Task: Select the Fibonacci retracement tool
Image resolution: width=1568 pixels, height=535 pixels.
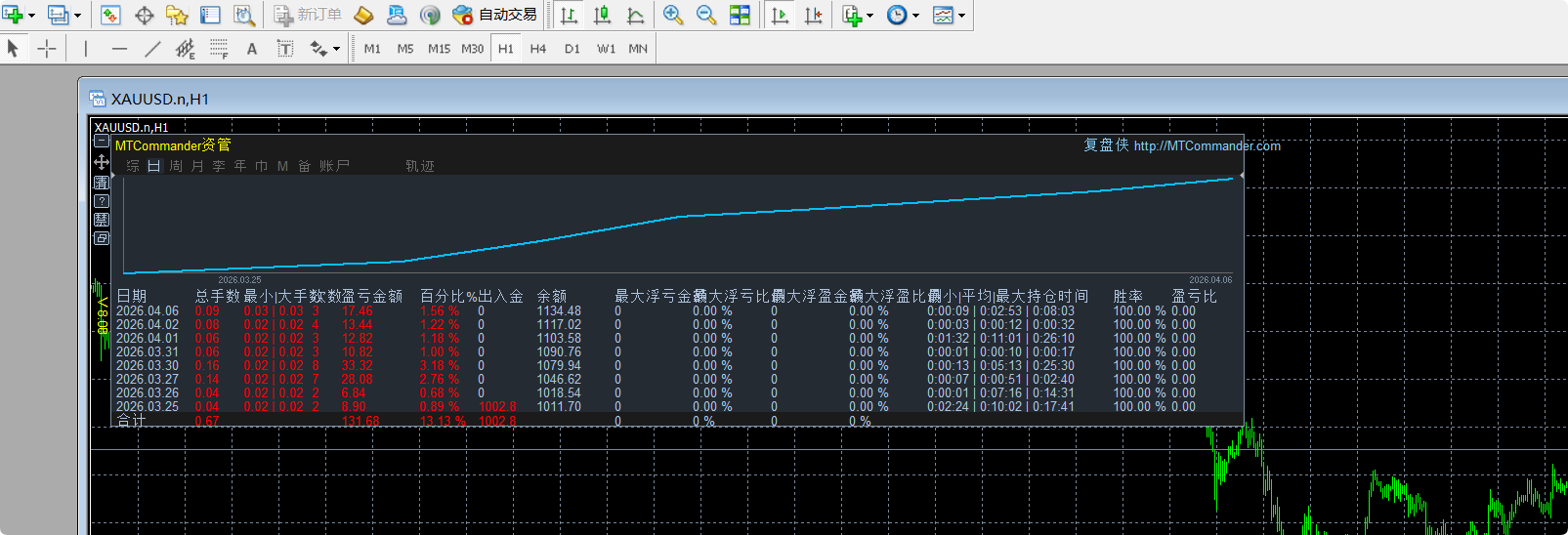Action: coord(219,49)
